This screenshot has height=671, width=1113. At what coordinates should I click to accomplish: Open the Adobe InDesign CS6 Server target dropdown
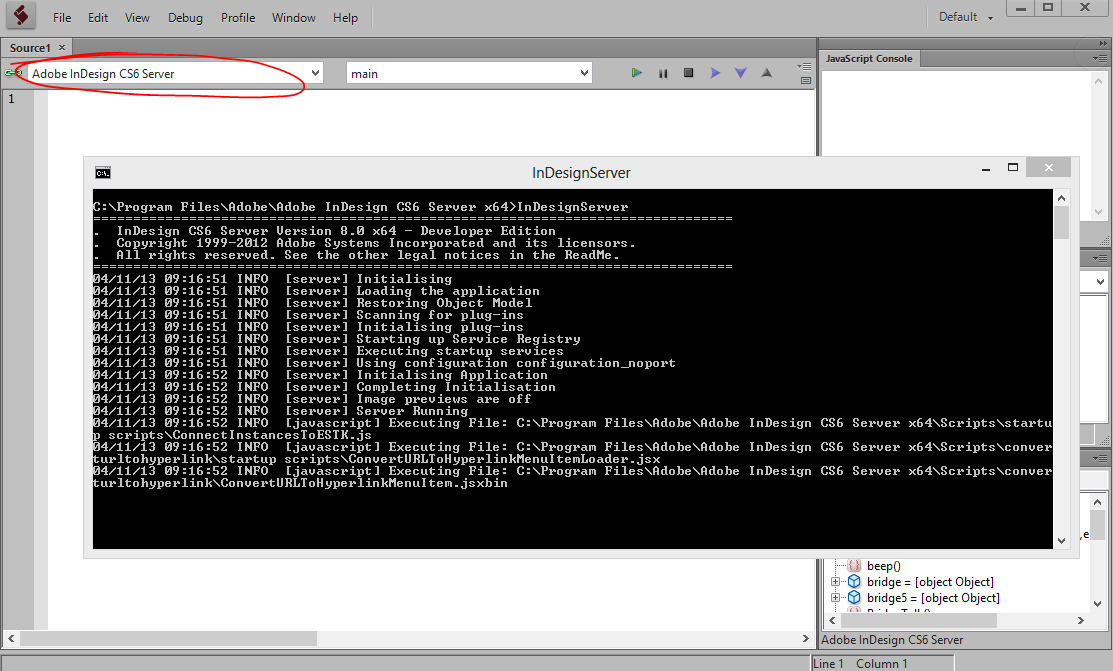click(x=175, y=73)
